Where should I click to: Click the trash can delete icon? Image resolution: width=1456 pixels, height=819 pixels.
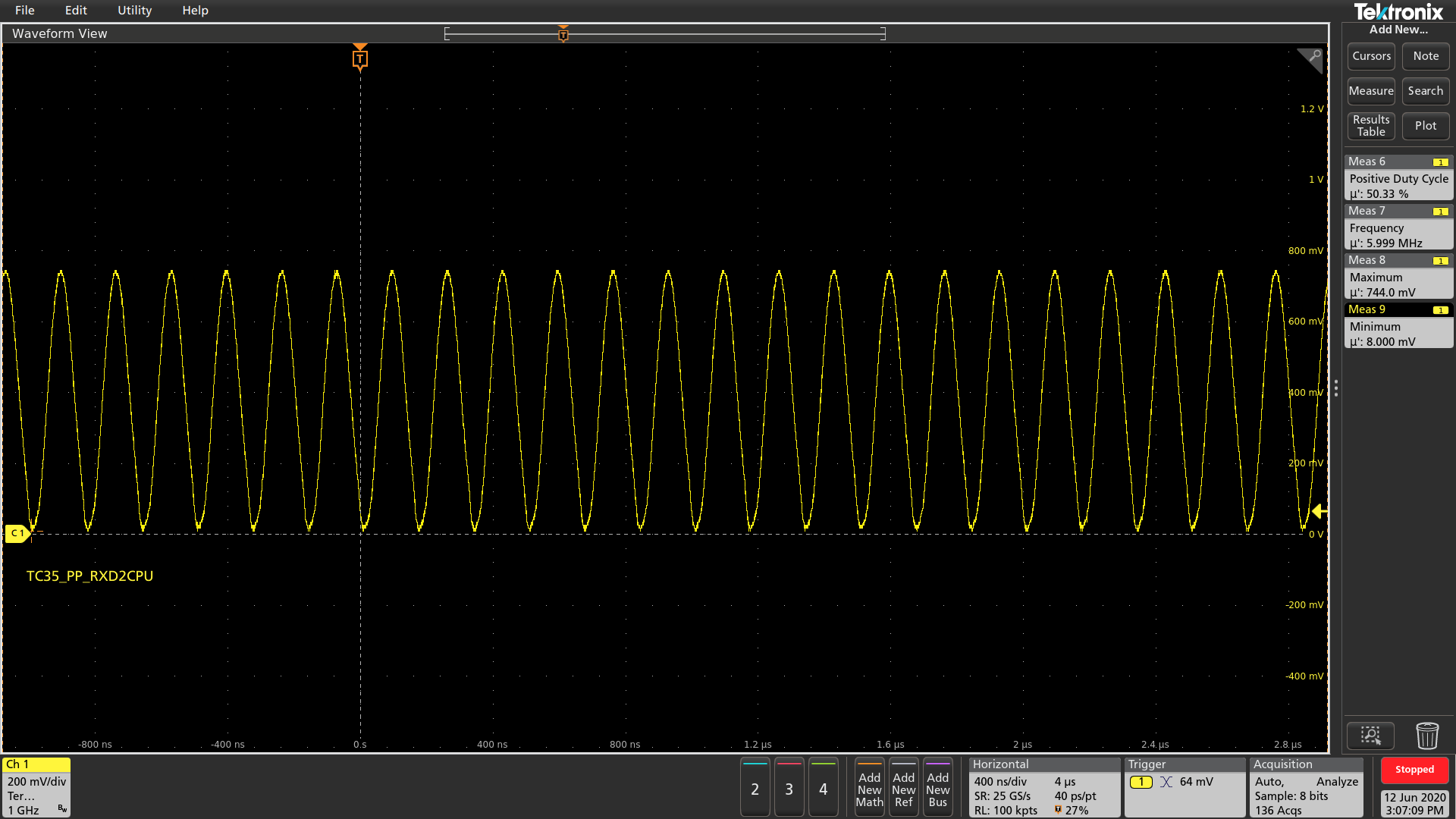pyautogui.click(x=1426, y=736)
